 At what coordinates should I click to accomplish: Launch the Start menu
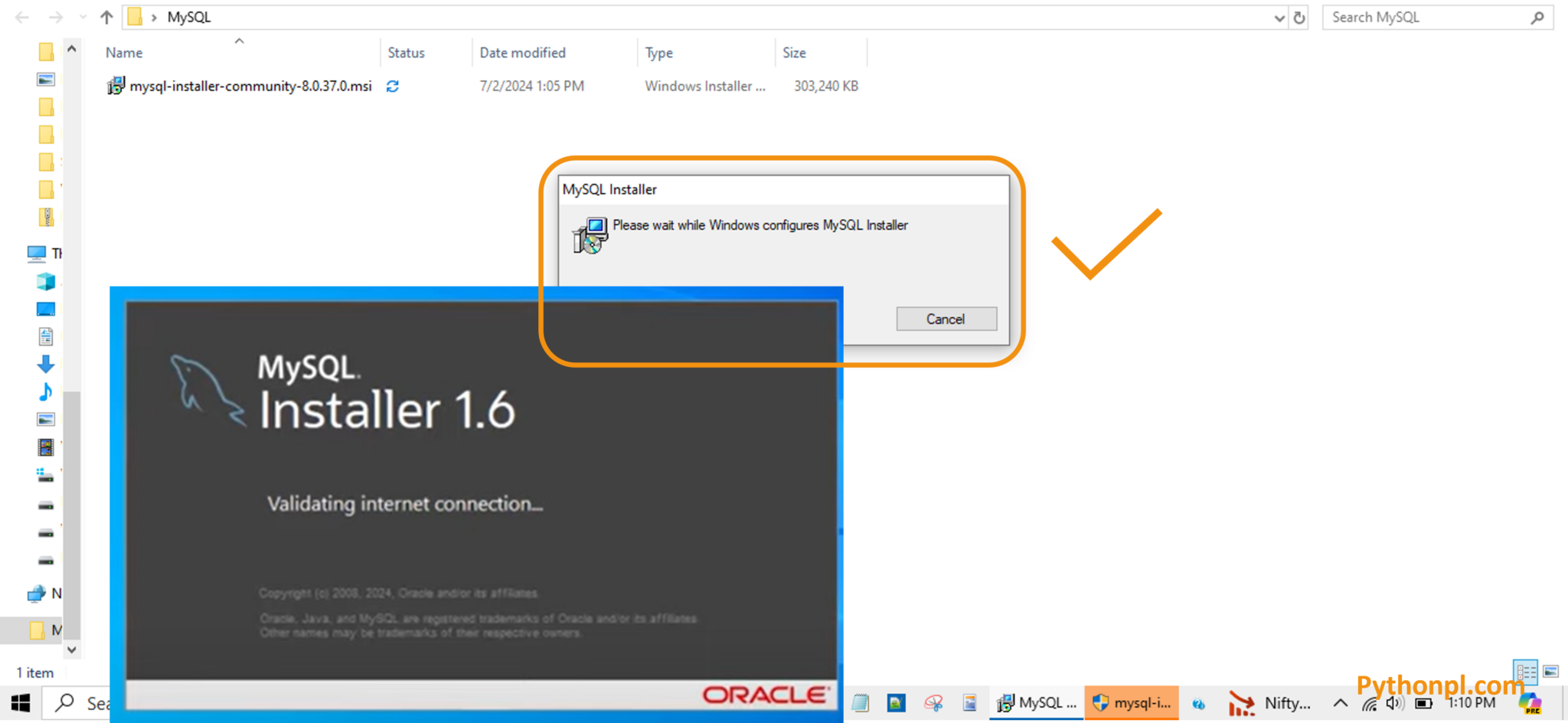tap(19, 702)
